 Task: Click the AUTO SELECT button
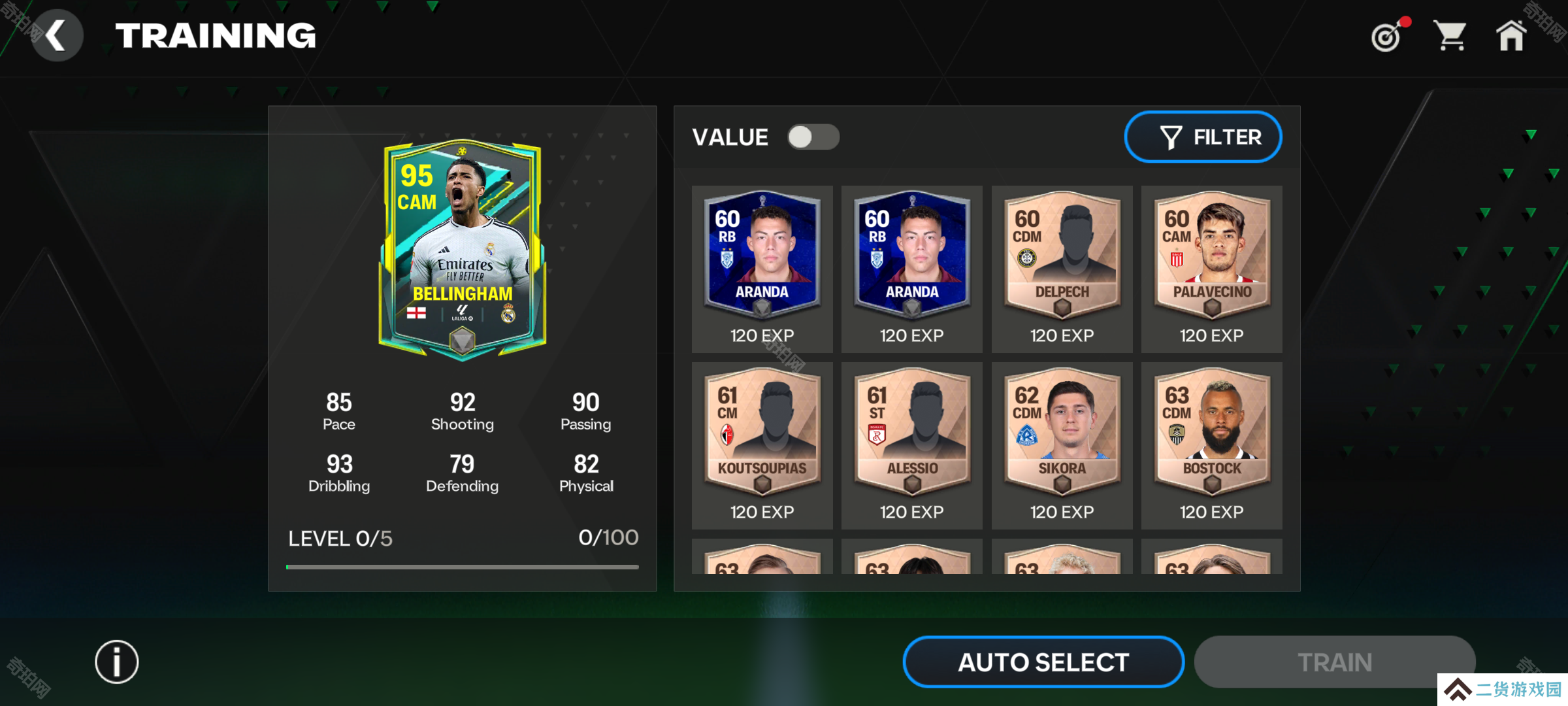[1043, 662]
